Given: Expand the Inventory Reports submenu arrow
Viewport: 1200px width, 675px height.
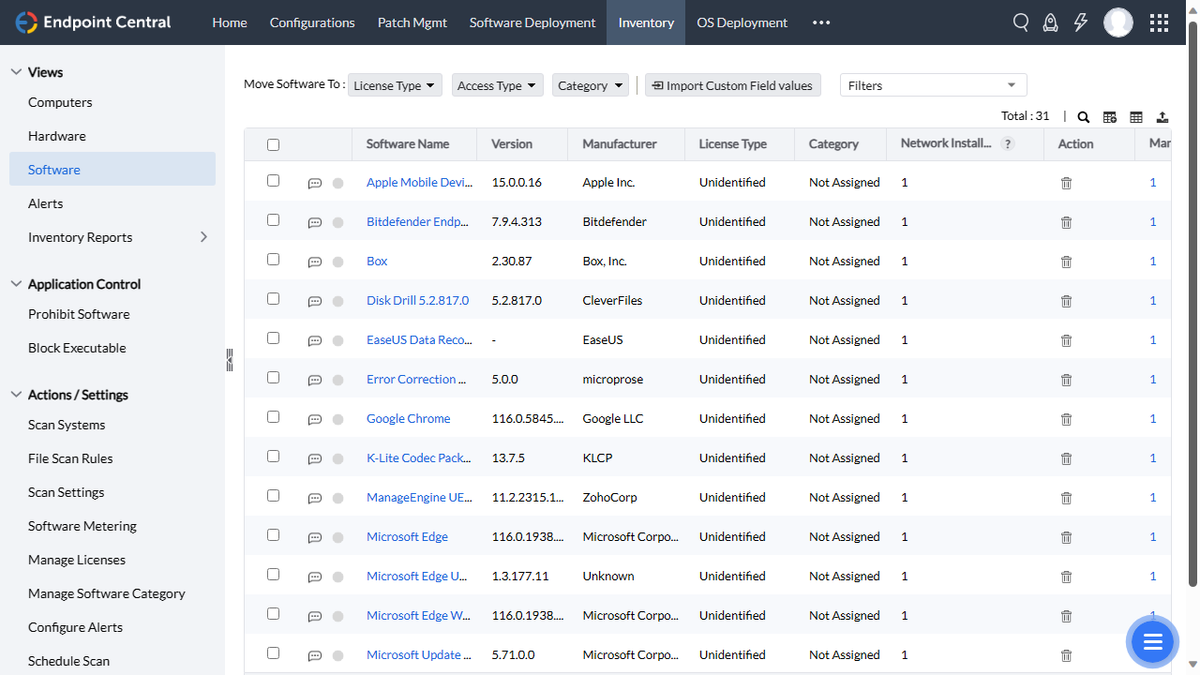Looking at the screenshot, I should [204, 237].
